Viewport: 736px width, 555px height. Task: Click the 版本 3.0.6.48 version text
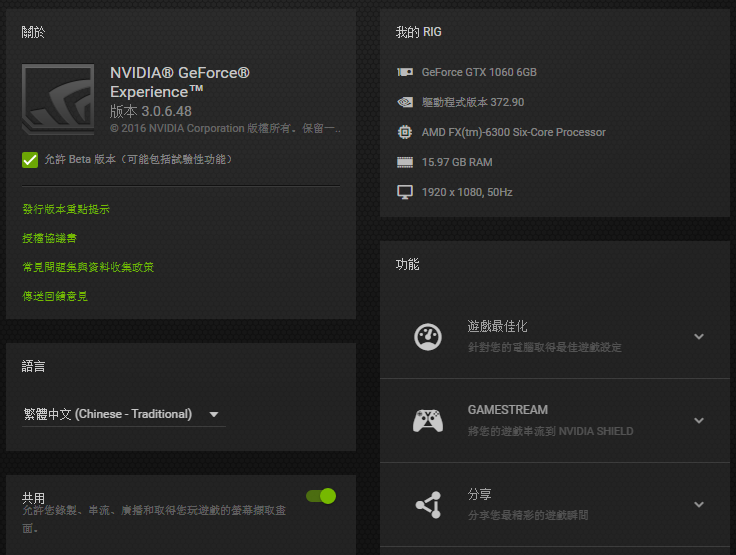coord(151,111)
